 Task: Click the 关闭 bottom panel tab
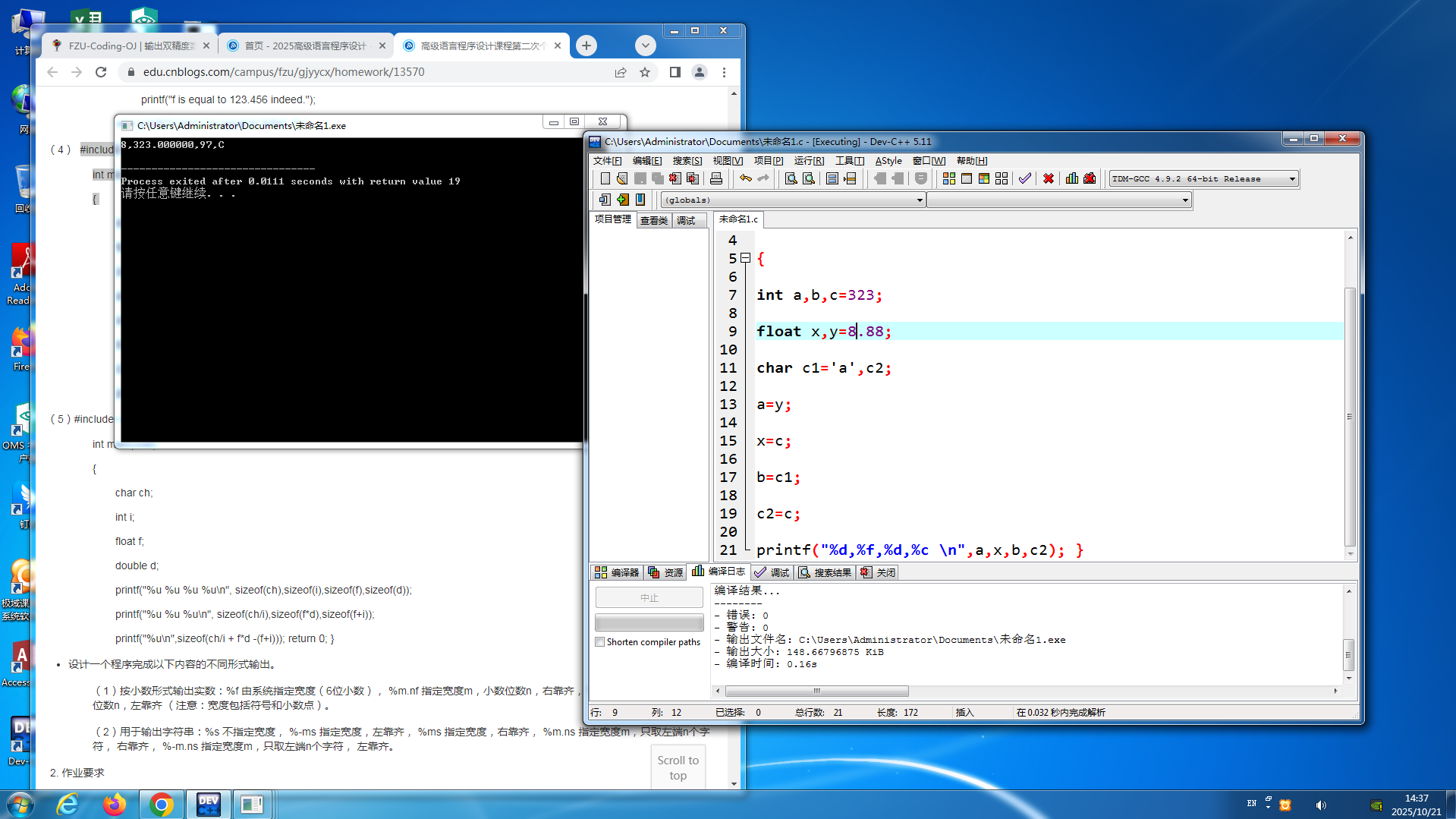pos(878,572)
